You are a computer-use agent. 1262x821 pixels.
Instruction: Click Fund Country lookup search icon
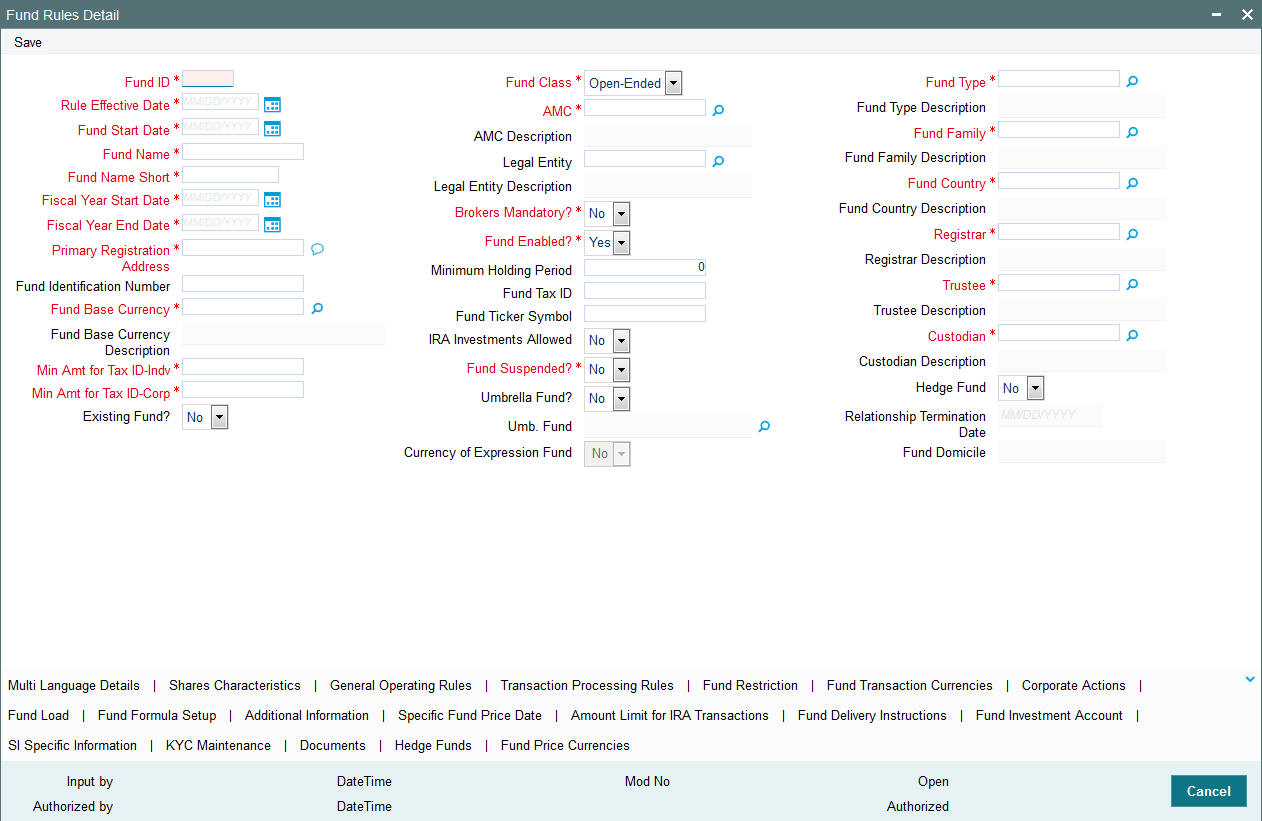[1132, 183]
